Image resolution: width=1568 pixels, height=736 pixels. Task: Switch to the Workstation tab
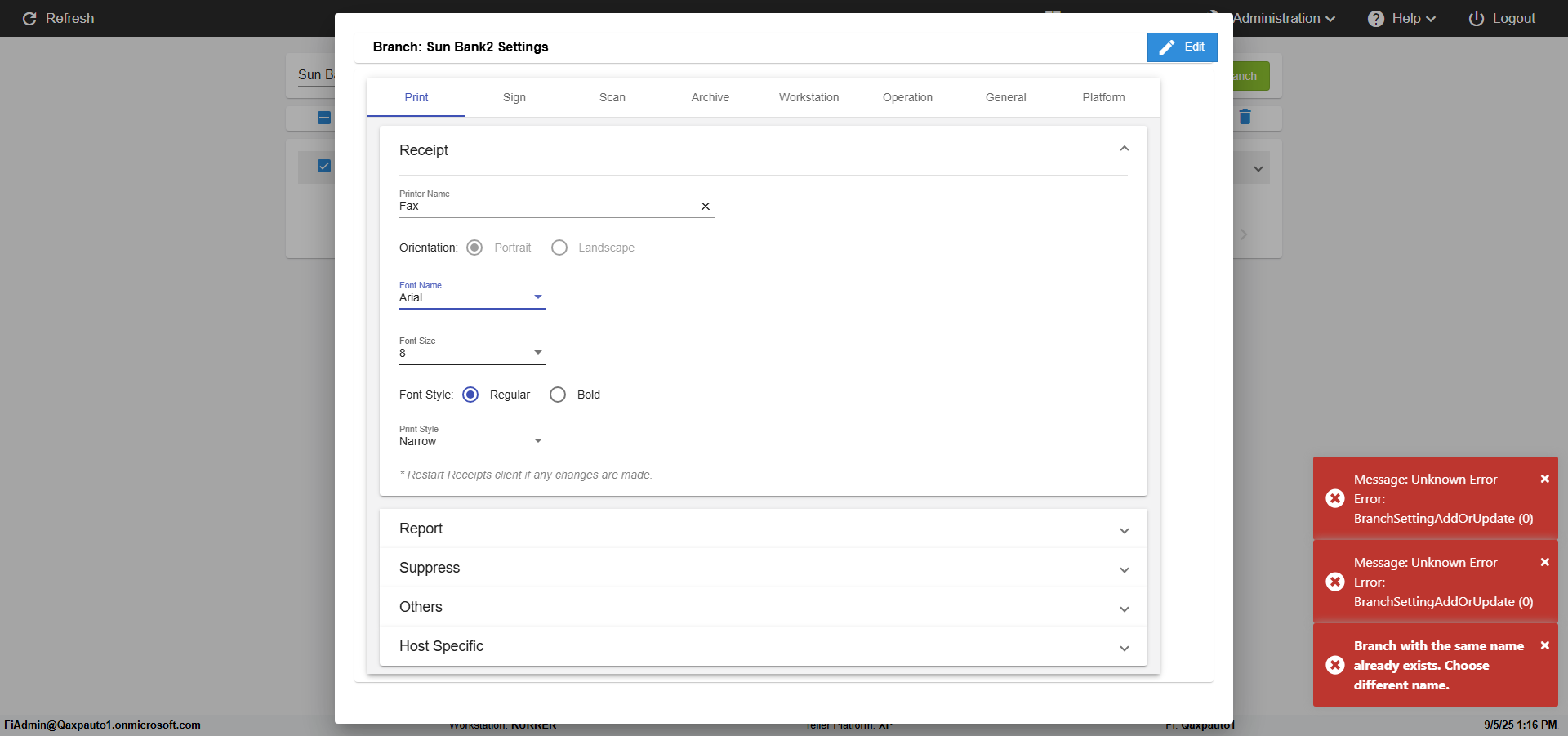(x=808, y=97)
